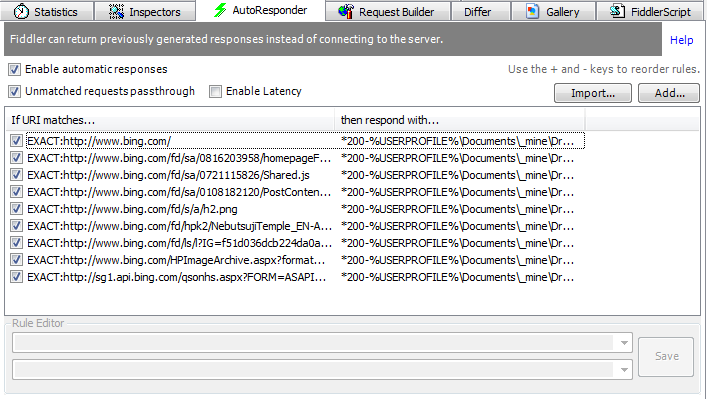Viewport: 707px width, 399px height.
Task: Click the Add... button
Action: [x=669, y=93]
